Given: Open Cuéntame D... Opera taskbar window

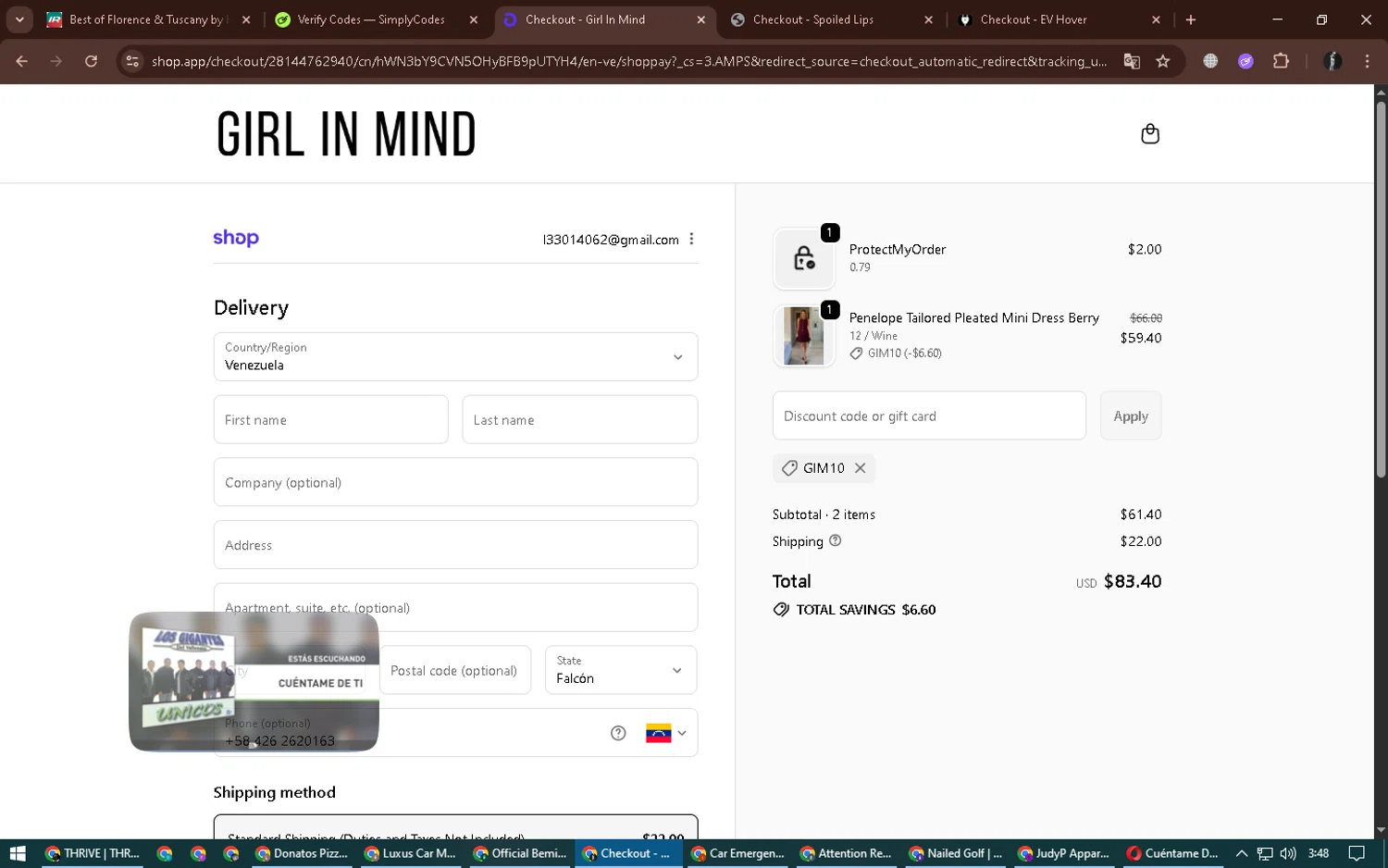Looking at the screenshot, I should [1172, 853].
